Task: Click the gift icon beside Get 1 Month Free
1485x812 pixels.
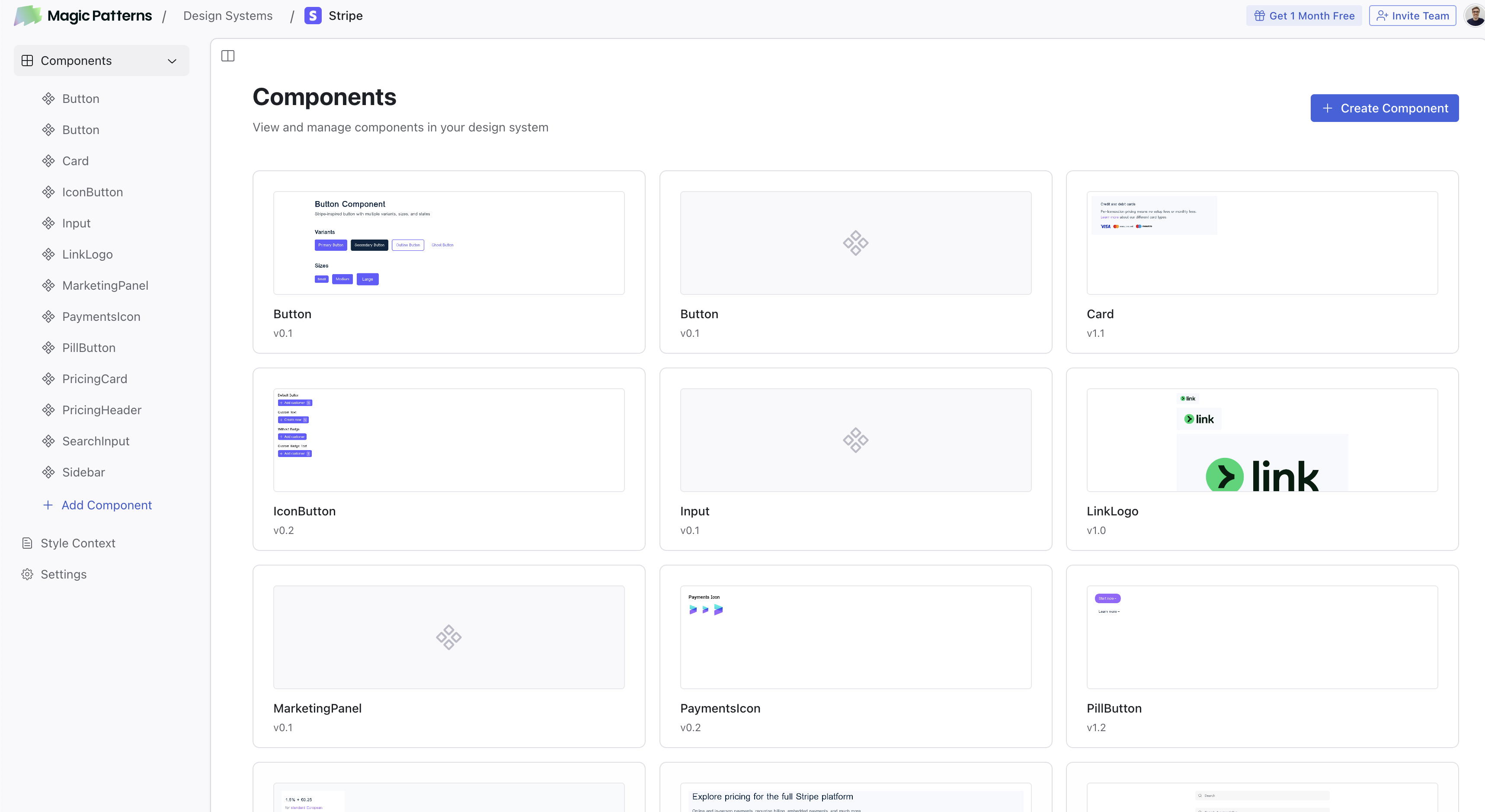Action: (x=1260, y=16)
